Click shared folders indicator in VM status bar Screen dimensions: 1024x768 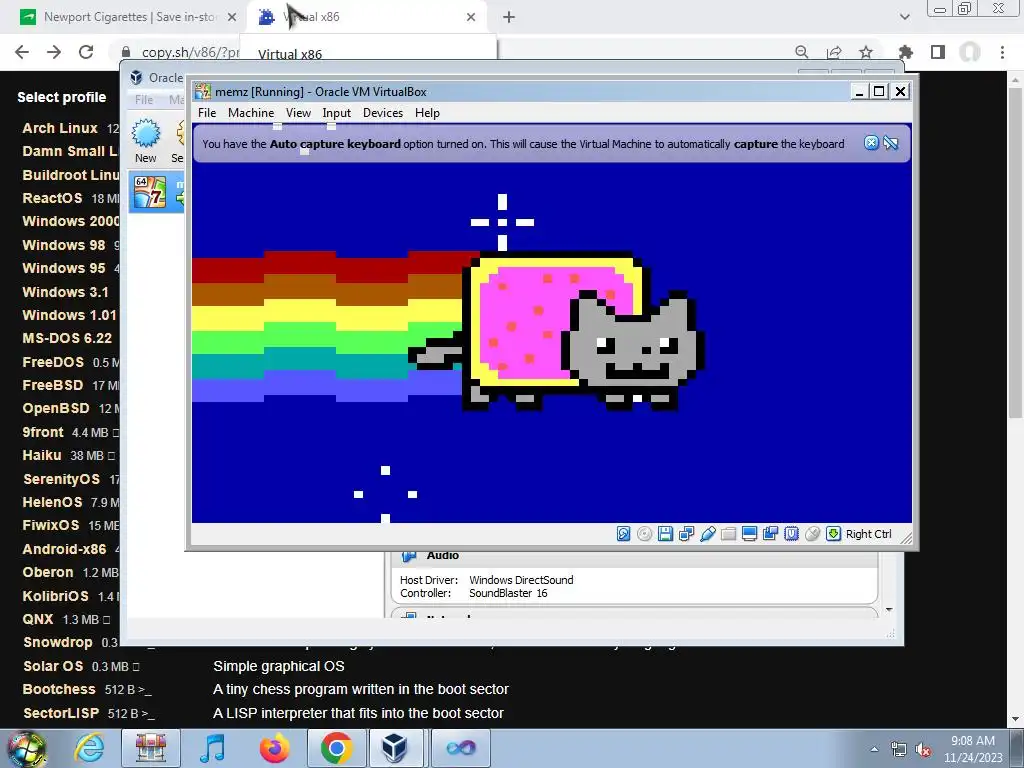(728, 534)
